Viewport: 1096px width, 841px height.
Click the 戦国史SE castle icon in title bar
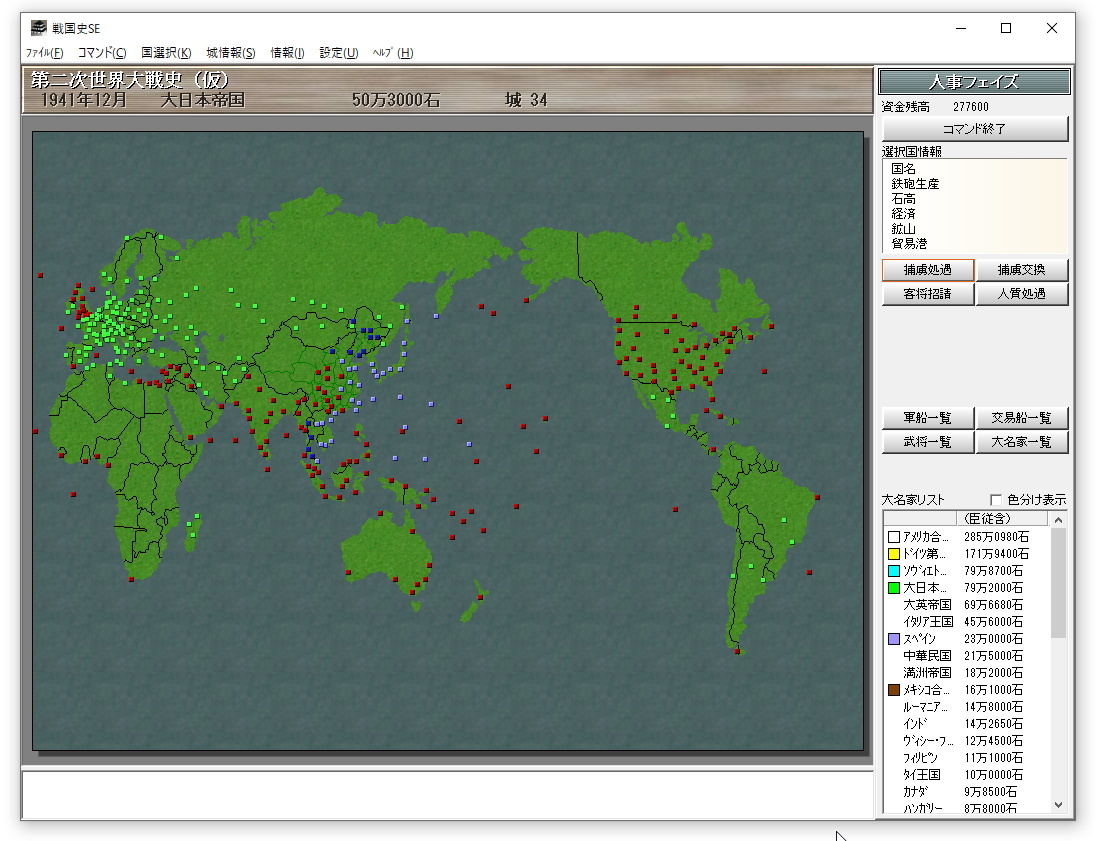coord(39,28)
